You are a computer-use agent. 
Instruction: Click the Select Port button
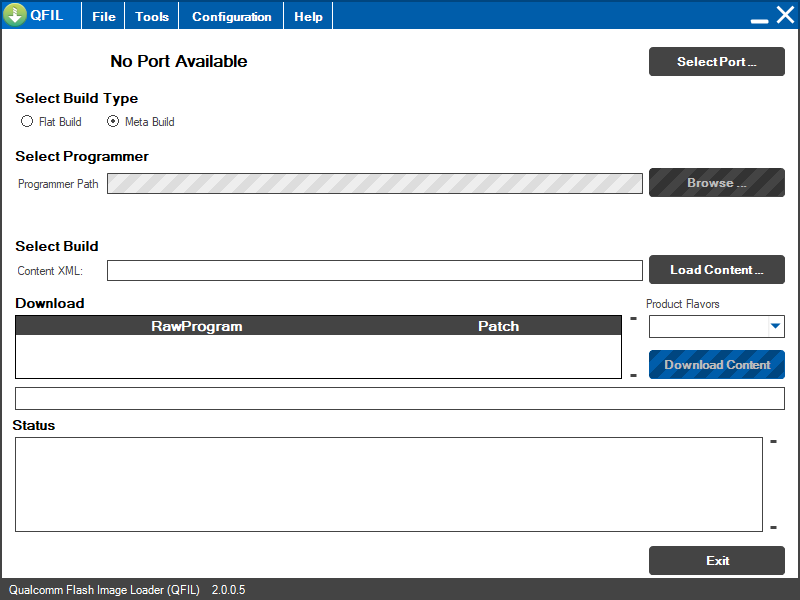716,62
